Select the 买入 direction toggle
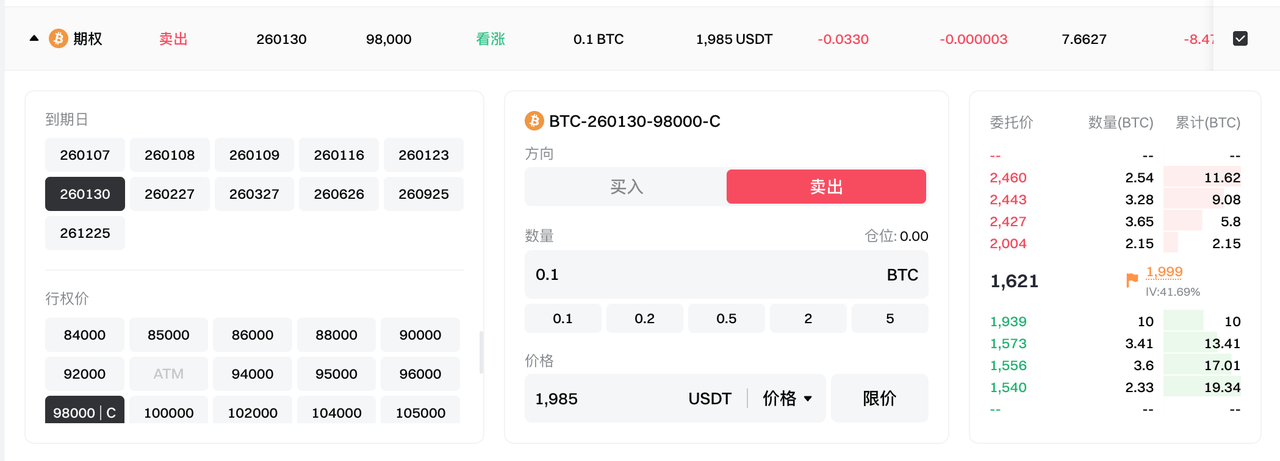The image size is (1280, 461). coord(626,187)
